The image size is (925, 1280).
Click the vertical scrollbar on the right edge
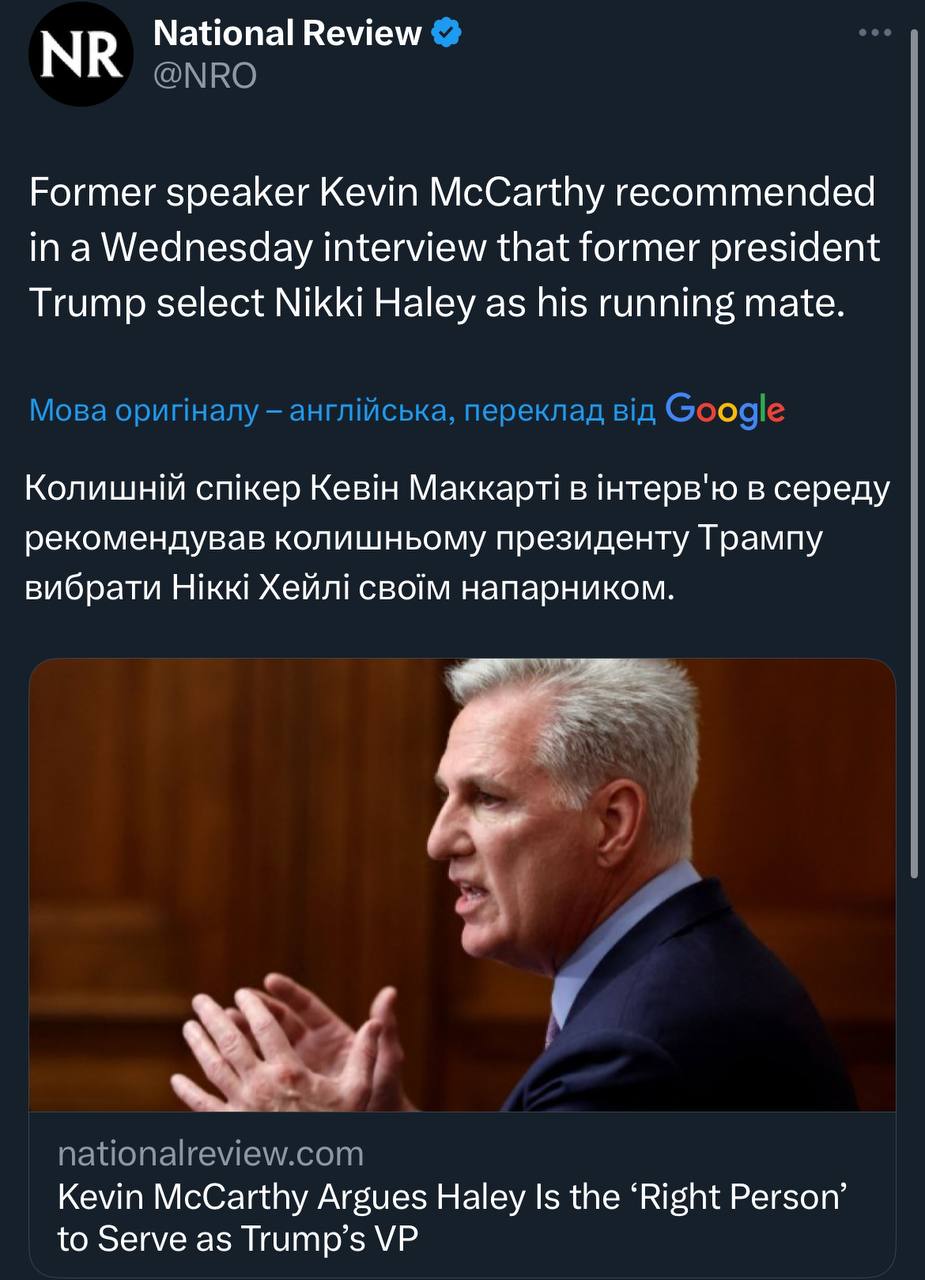coord(914,450)
